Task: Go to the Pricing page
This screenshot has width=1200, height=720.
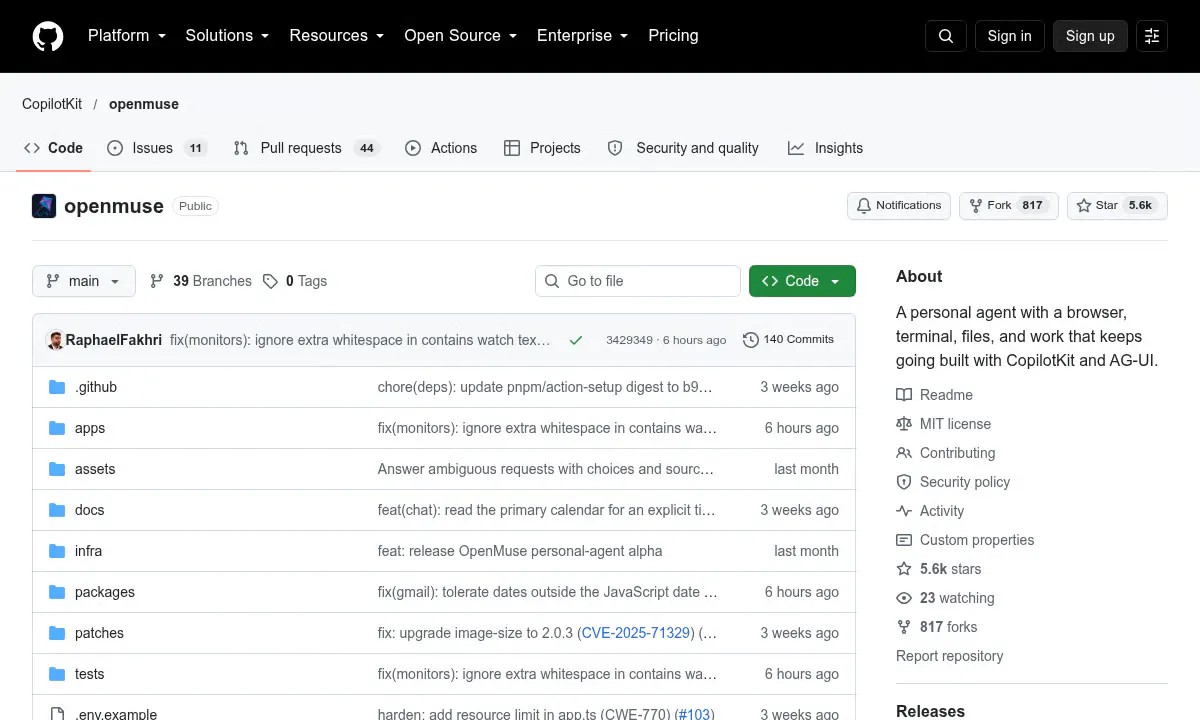Action: [673, 36]
